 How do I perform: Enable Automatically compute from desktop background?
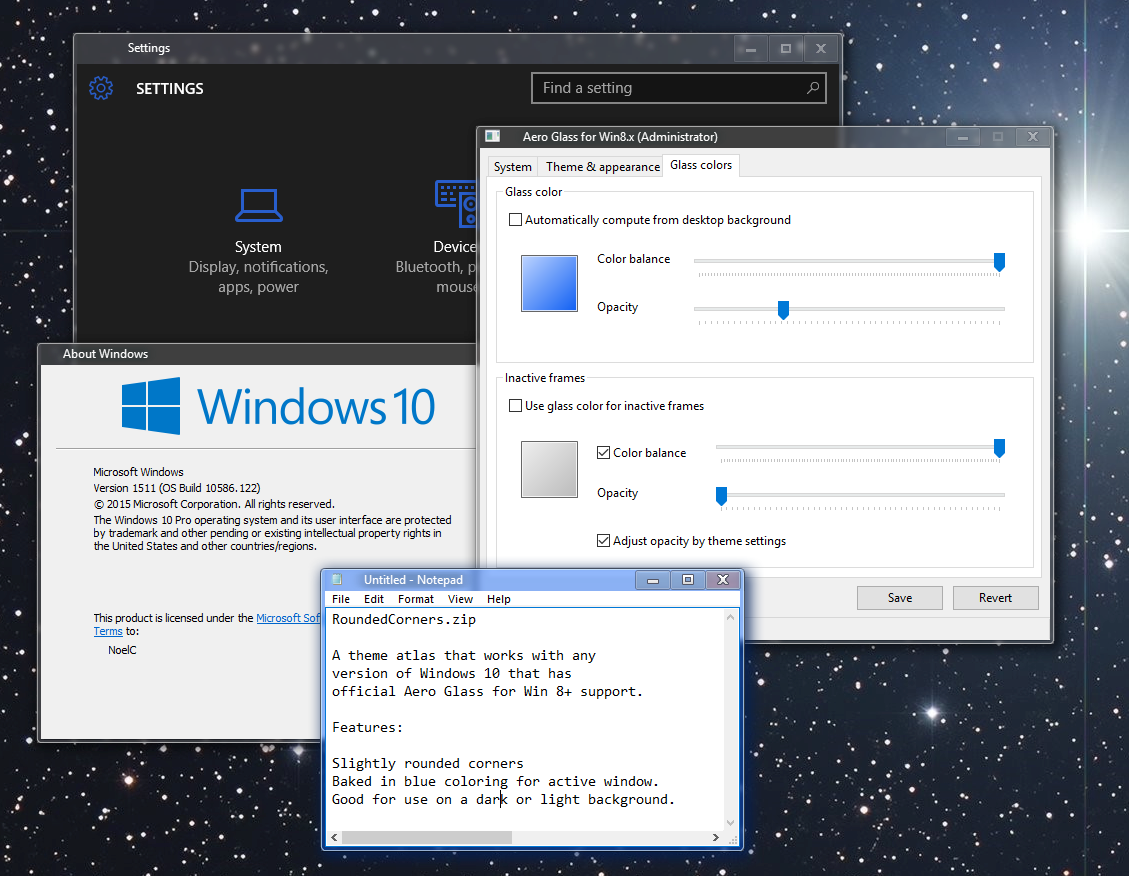click(x=516, y=220)
